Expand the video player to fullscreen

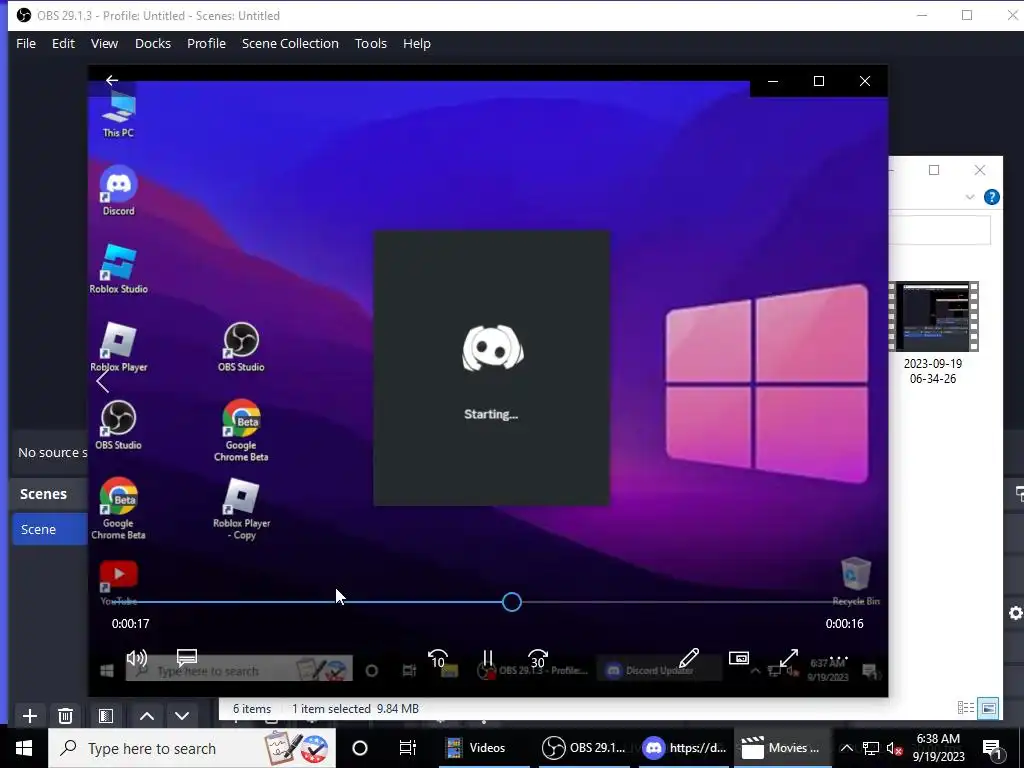[x=788, y=658]
